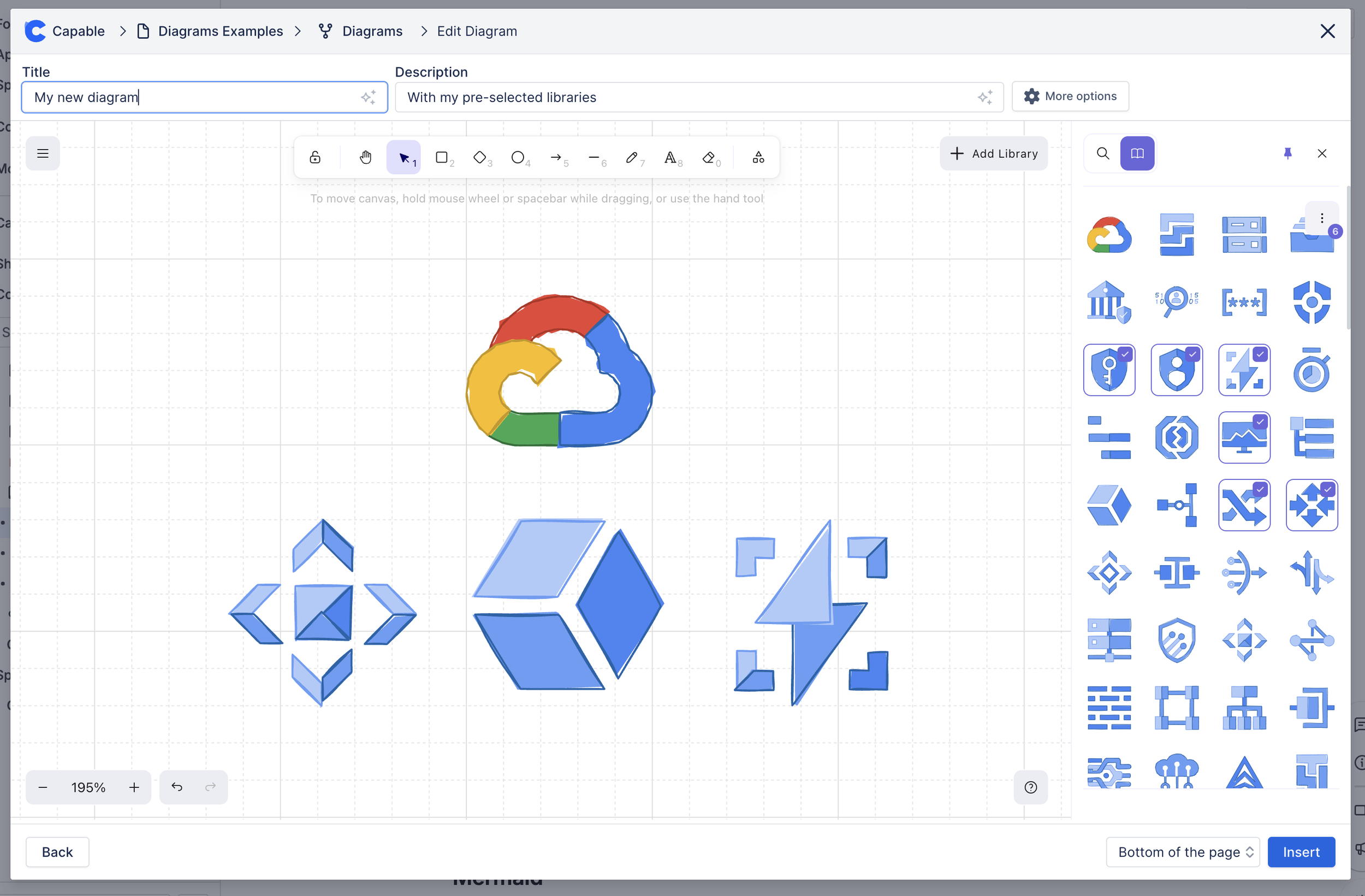
Task: Select the cube blocks library icon
Action: [x=1109, y=506]
